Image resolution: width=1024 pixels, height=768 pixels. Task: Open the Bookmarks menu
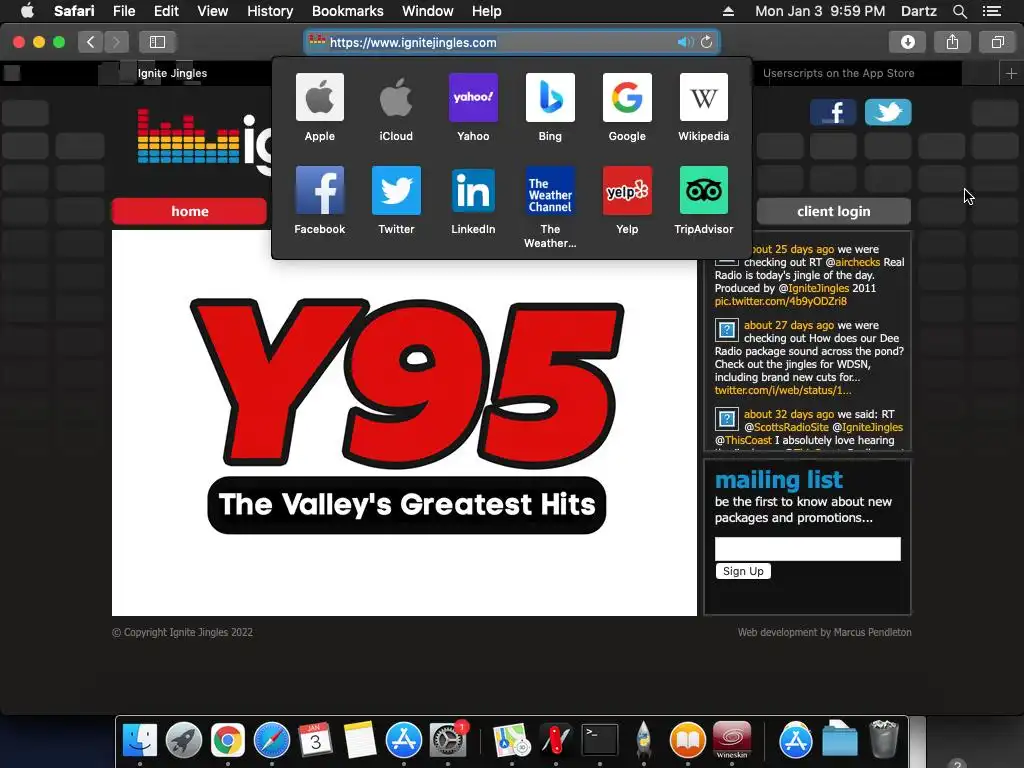pyautogui.click(x=347, y=11)
